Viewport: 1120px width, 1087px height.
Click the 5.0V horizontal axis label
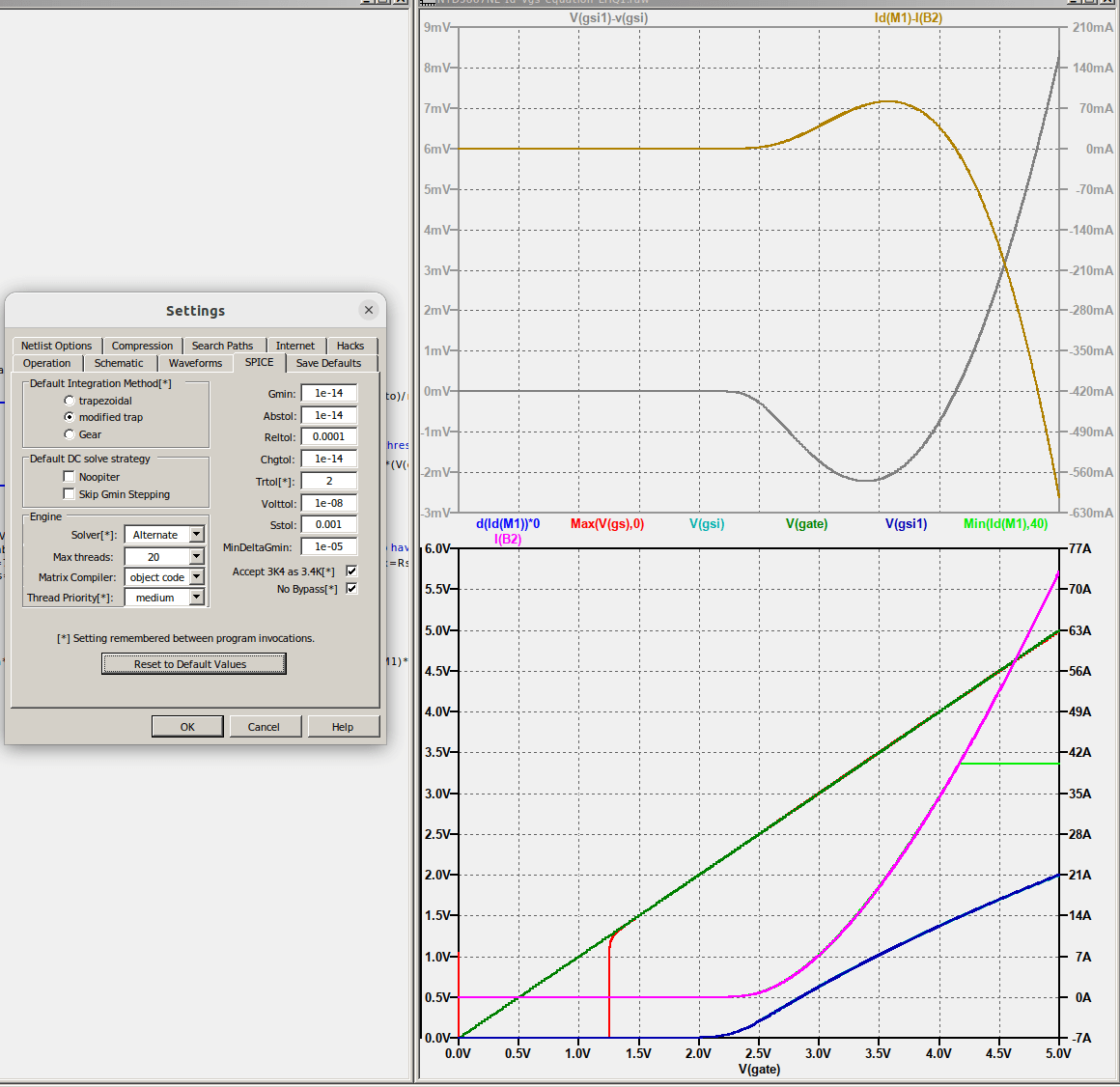1058,1053
